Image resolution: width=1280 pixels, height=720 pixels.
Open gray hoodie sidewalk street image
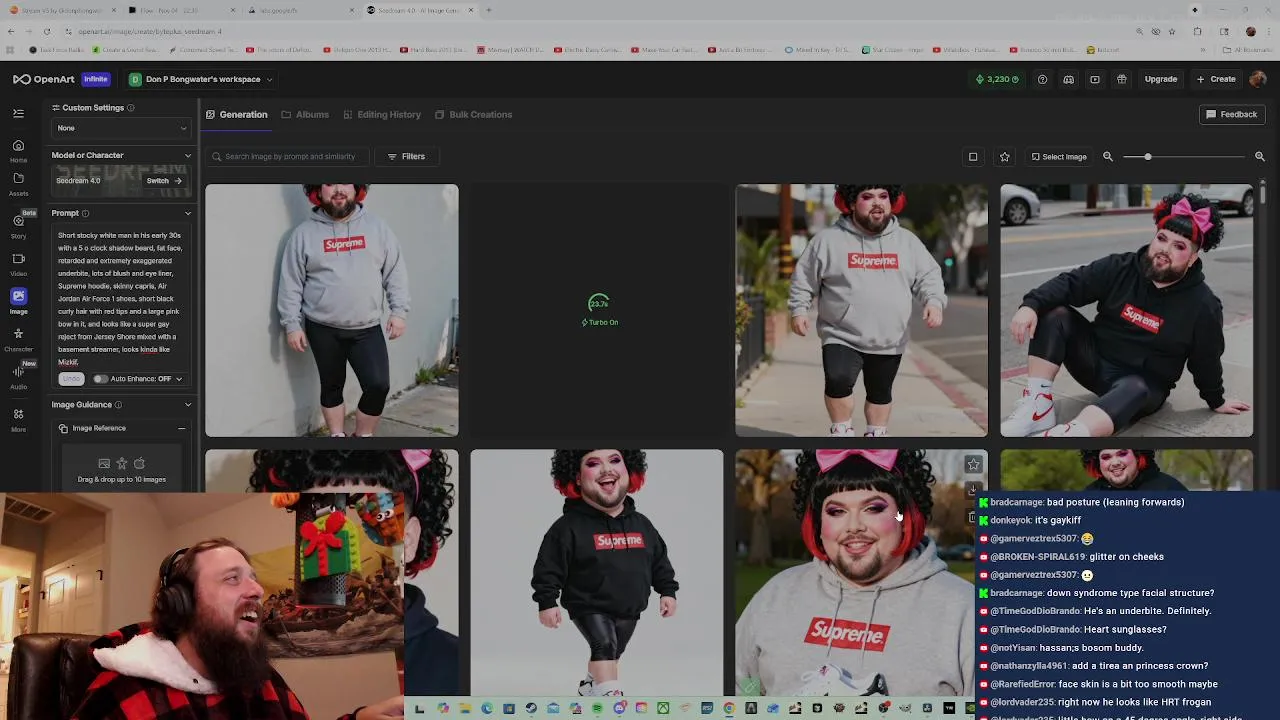862,310
